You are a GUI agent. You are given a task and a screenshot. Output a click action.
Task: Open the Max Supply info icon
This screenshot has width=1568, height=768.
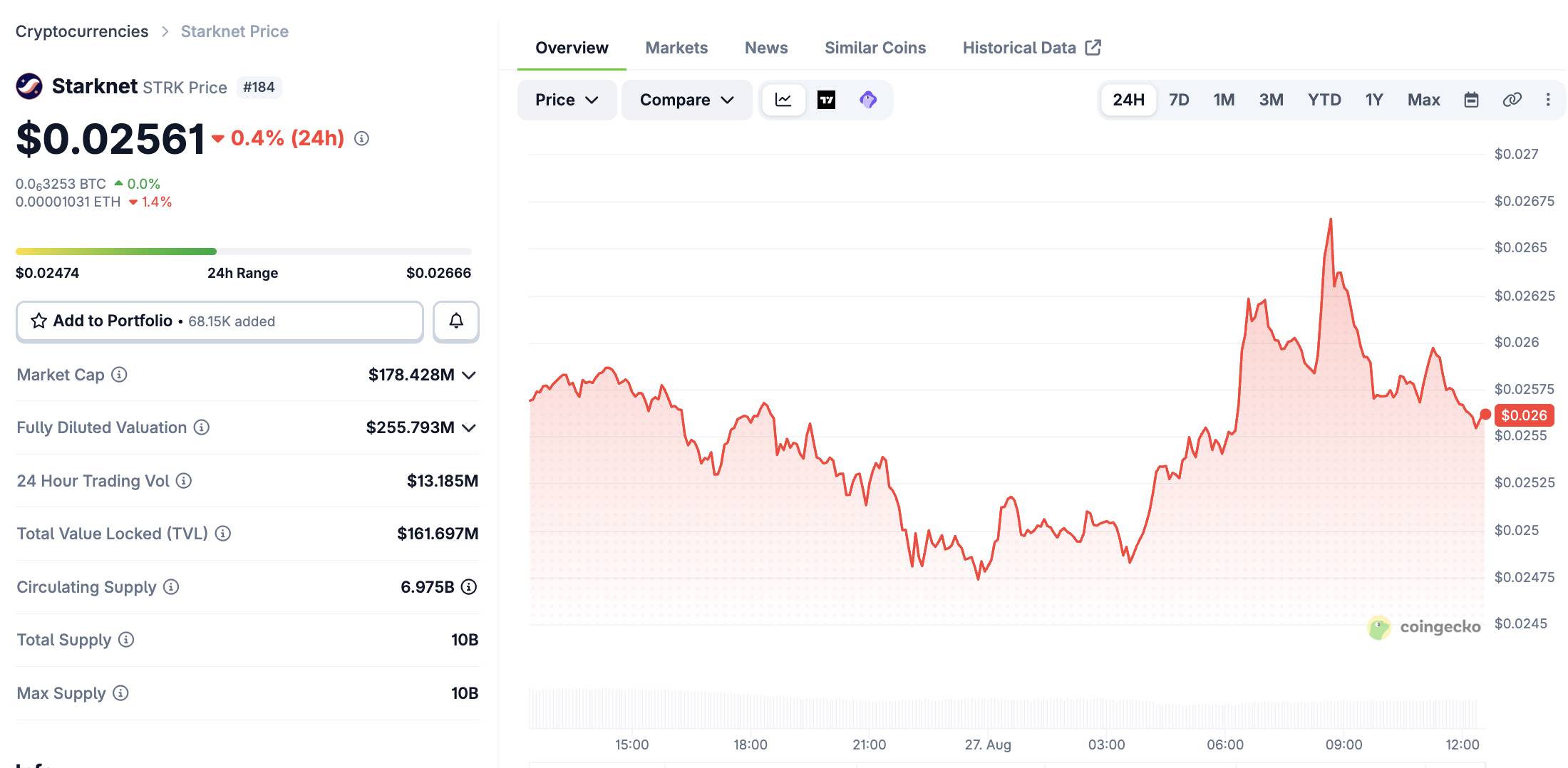point(121,693)
